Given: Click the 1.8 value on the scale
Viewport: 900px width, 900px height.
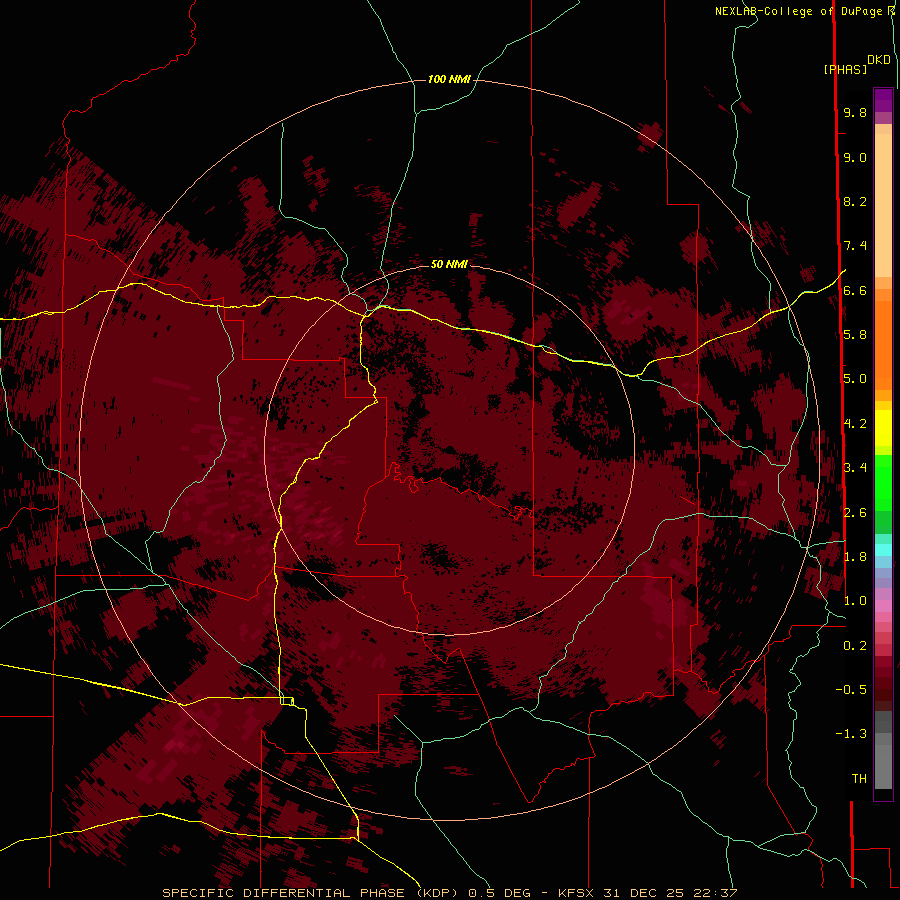Looking at the screenshot, I should tap(855, 557).
